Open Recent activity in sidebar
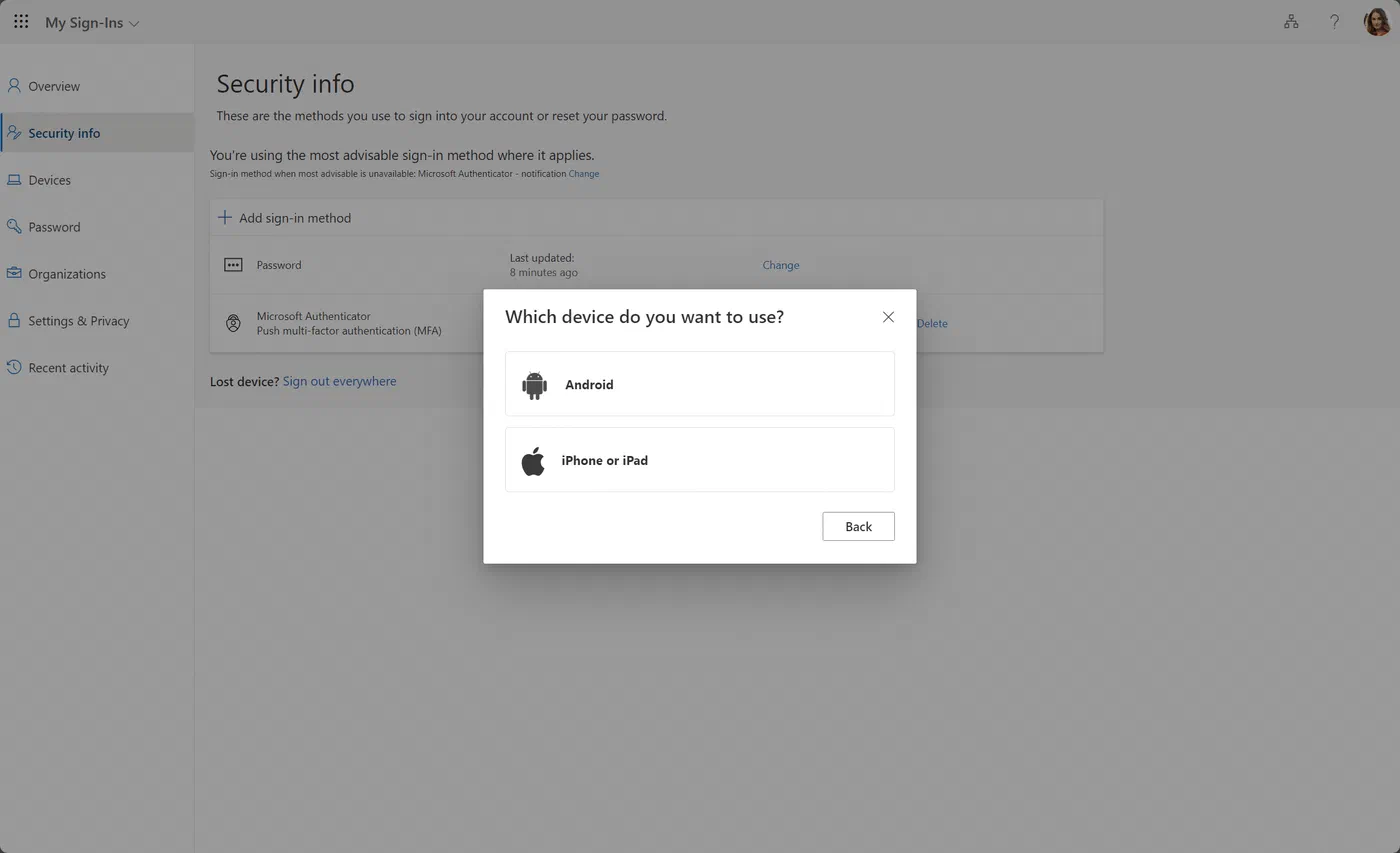 [x=97, y=368]
